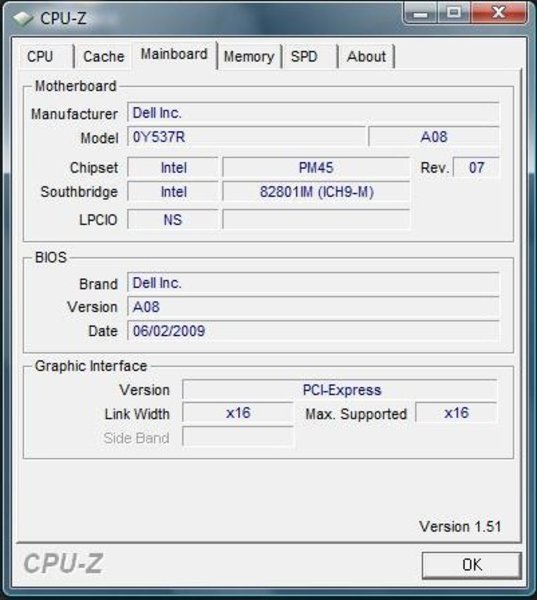Select the PCI-Express version field

340,390
